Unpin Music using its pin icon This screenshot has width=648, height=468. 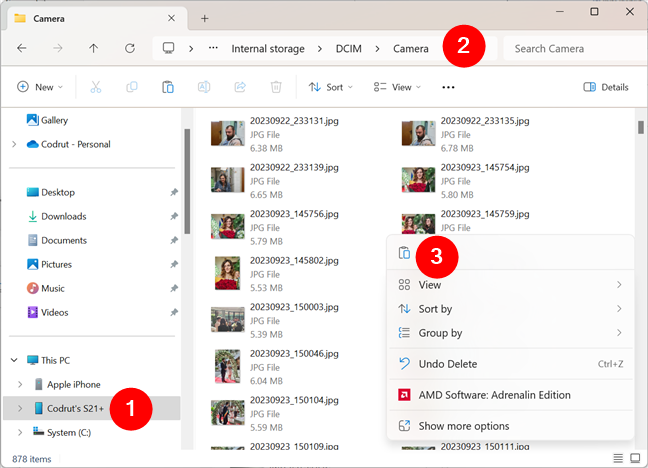click(174, 288)
